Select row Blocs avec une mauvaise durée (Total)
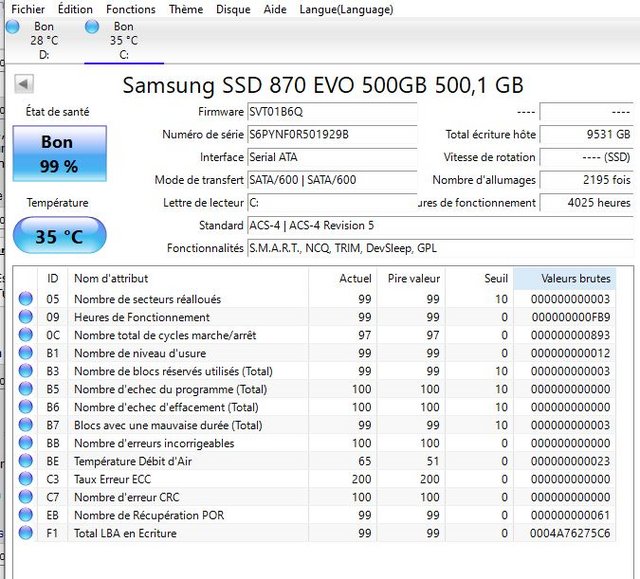Image resolution: width=640 pixels, height=579 pixels. point(315,424)
